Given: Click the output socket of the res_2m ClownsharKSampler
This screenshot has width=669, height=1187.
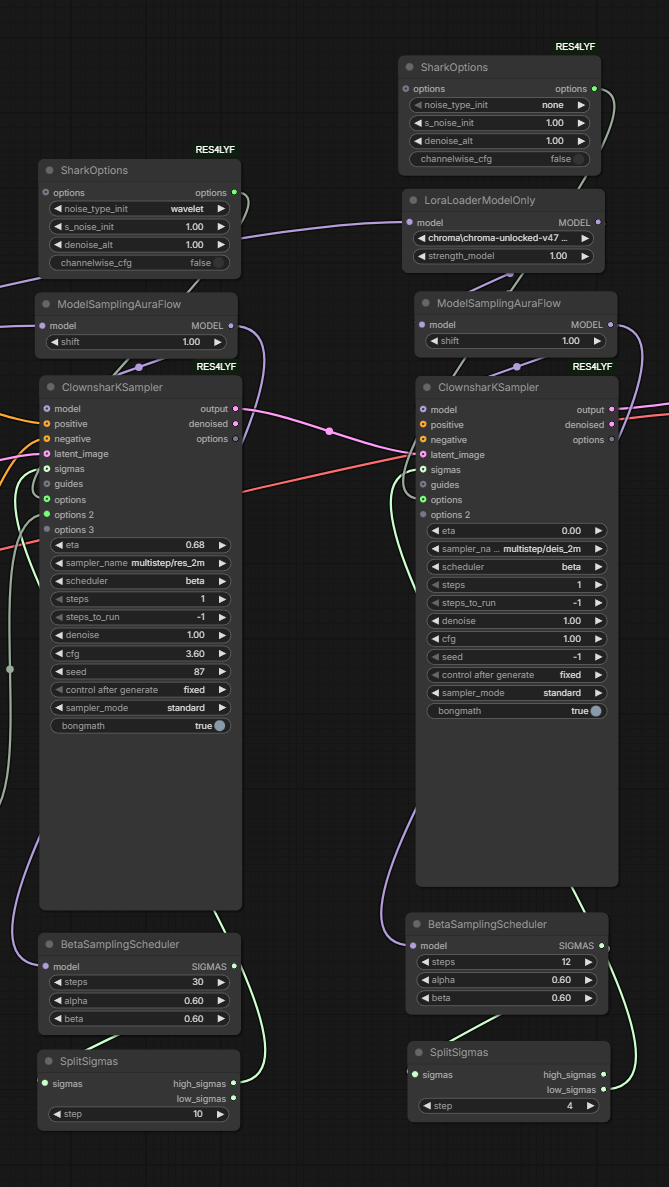Looking at the screenshot, I should click(x=235, y=409).
